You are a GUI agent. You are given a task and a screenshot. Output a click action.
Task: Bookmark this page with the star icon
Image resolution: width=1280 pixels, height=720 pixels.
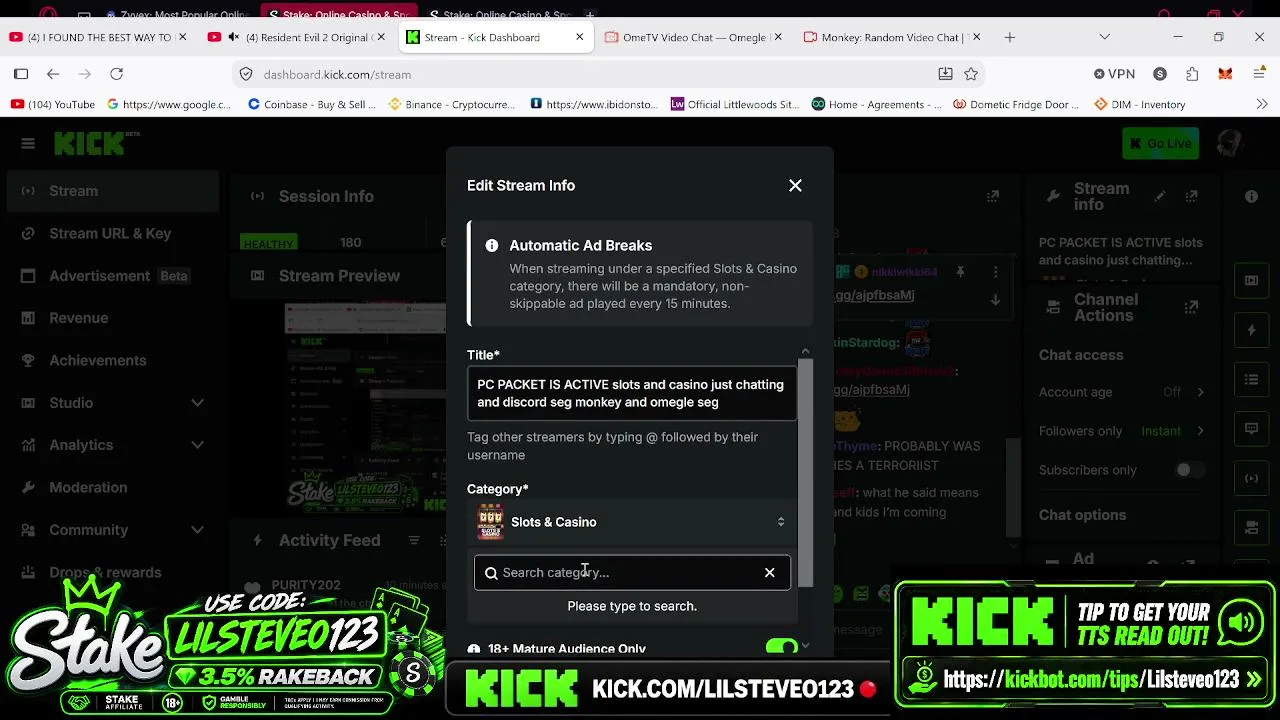pos(971,74)
